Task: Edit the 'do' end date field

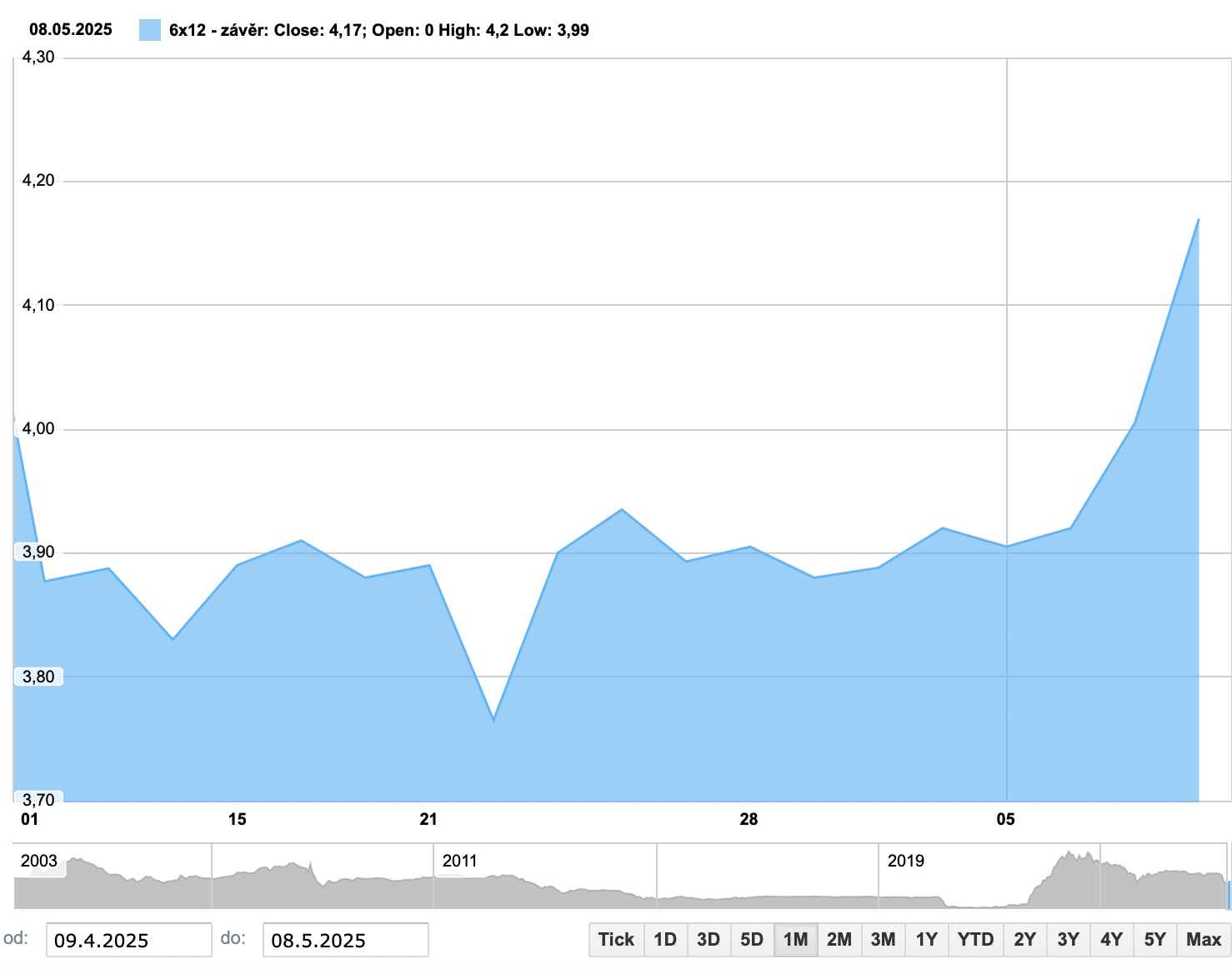Action: click(x=345, y=940)
